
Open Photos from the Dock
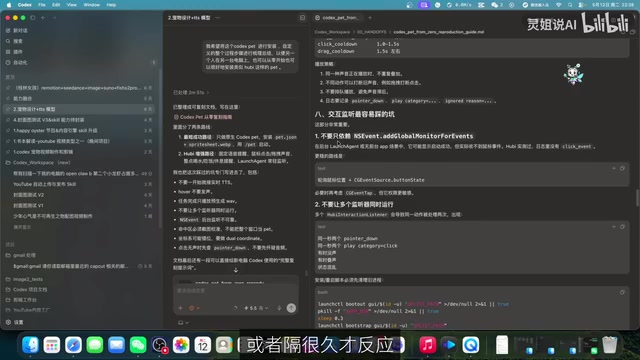tap(181, 345)
